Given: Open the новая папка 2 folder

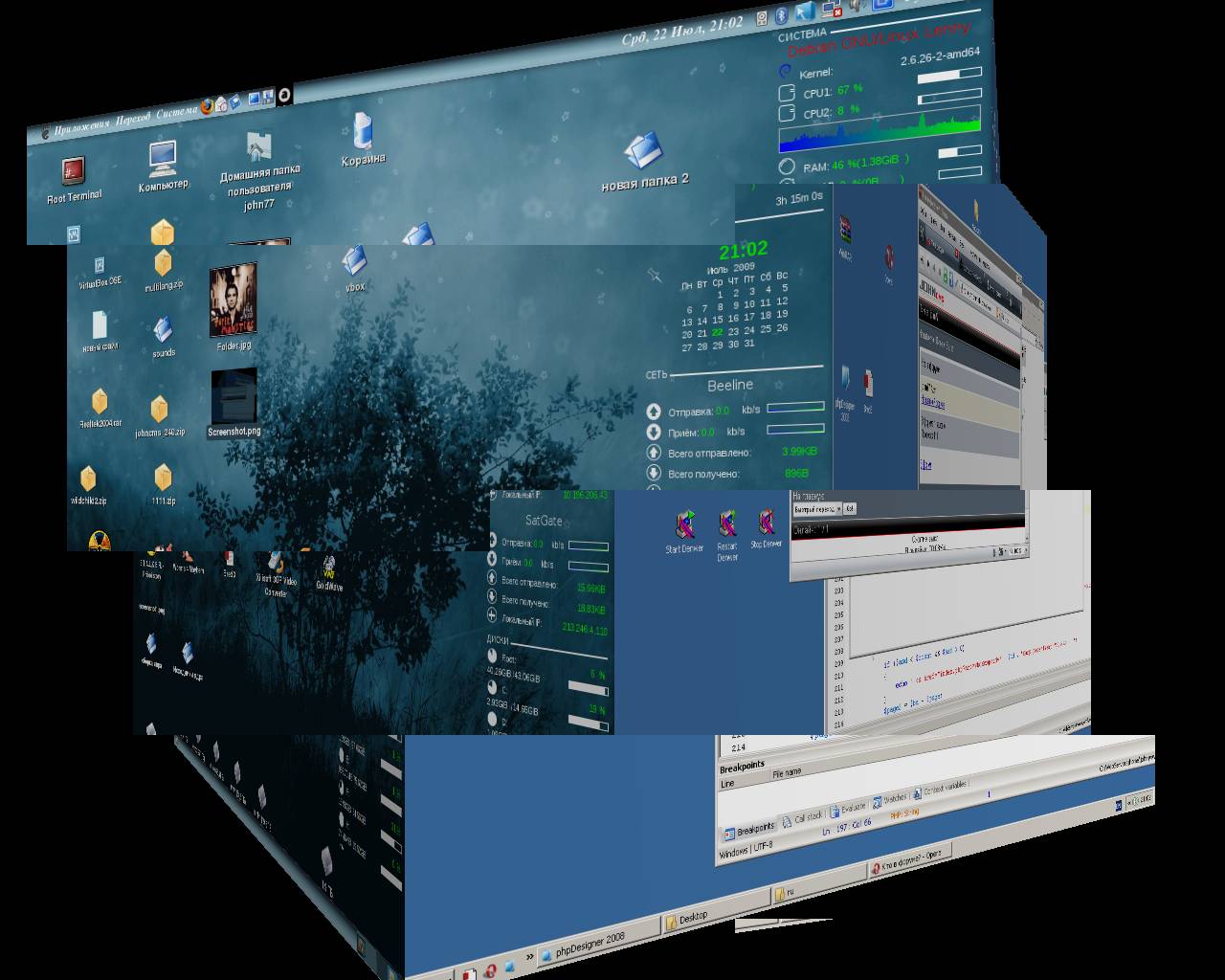Looking at the screenshot, I should click(x=645, y=162).
